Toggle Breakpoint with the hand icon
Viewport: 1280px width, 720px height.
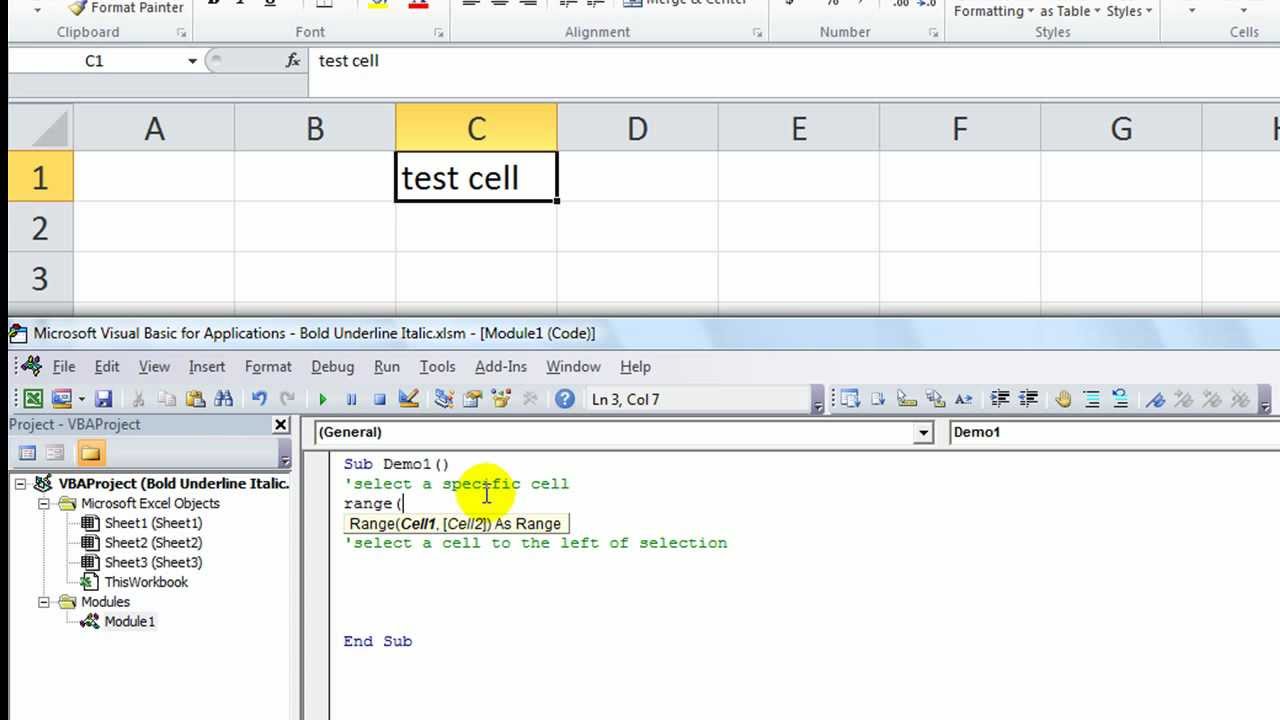[x=1063, y=399]
